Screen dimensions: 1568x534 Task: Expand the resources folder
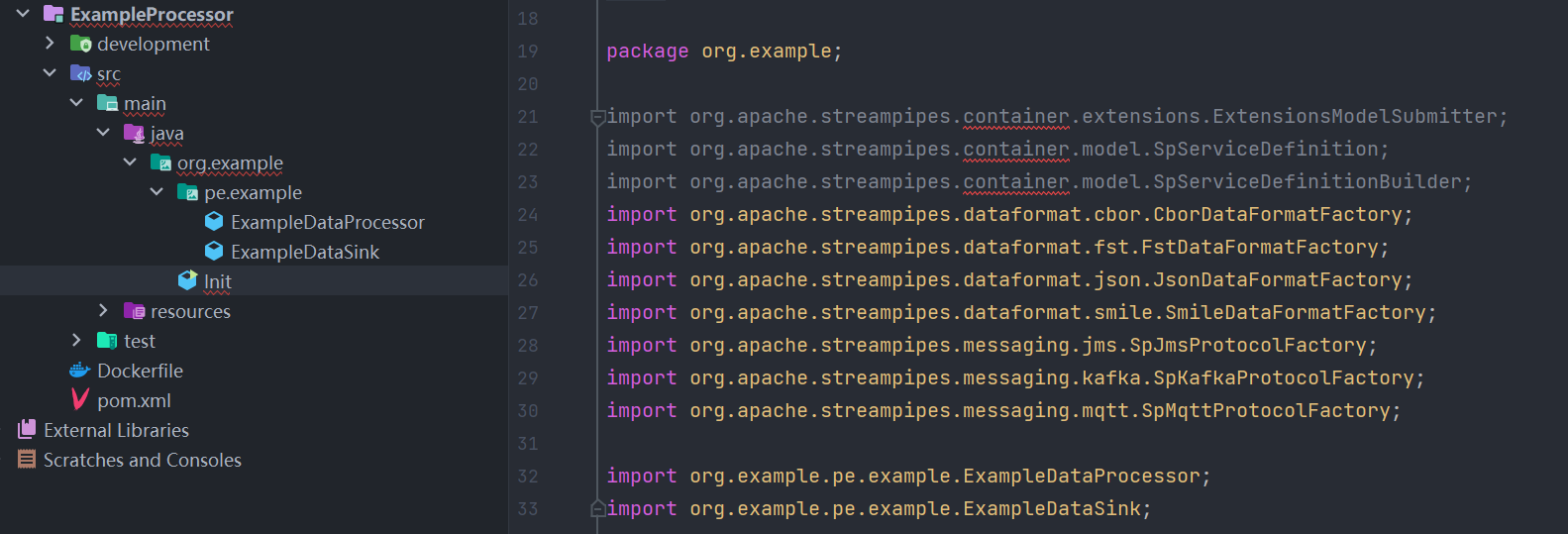(103, 311)
